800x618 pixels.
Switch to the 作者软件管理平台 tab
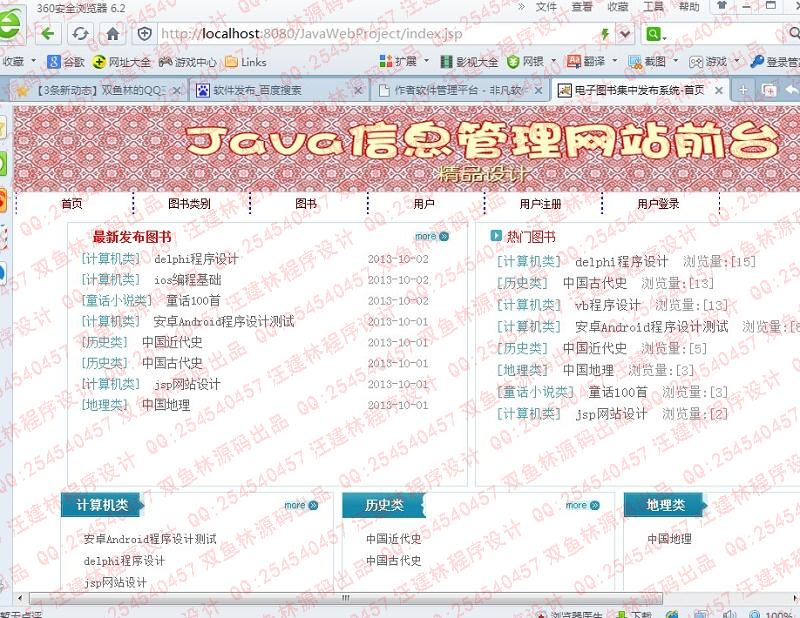[x=459, y=91]
